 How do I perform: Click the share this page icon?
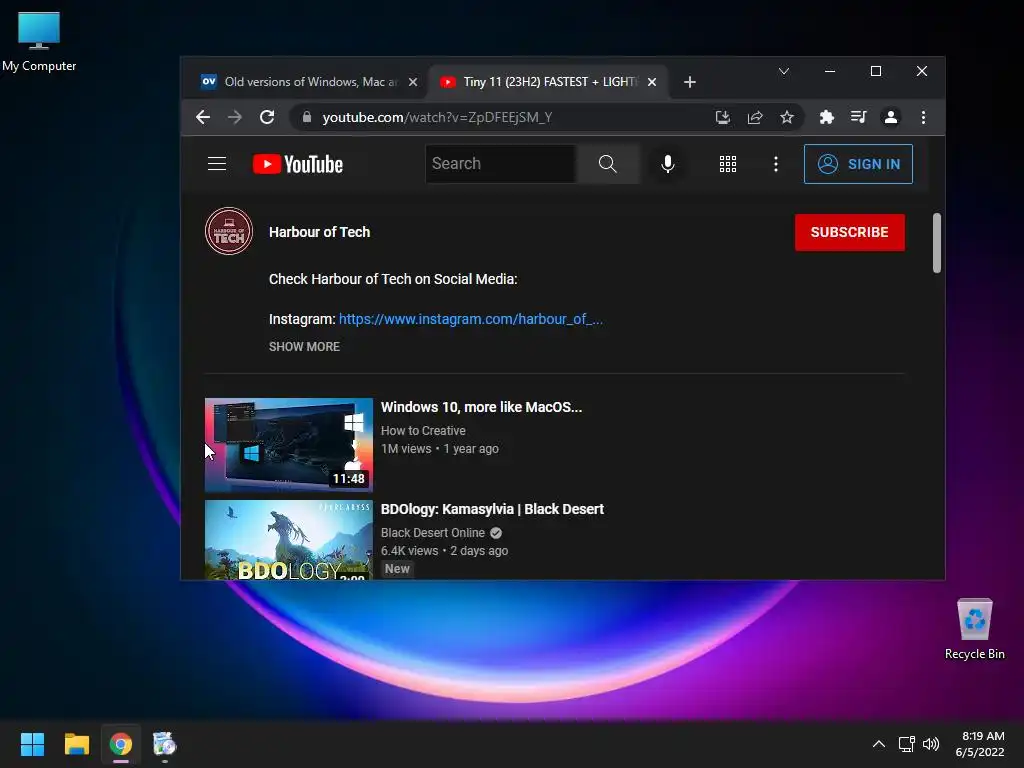point(755,117)
